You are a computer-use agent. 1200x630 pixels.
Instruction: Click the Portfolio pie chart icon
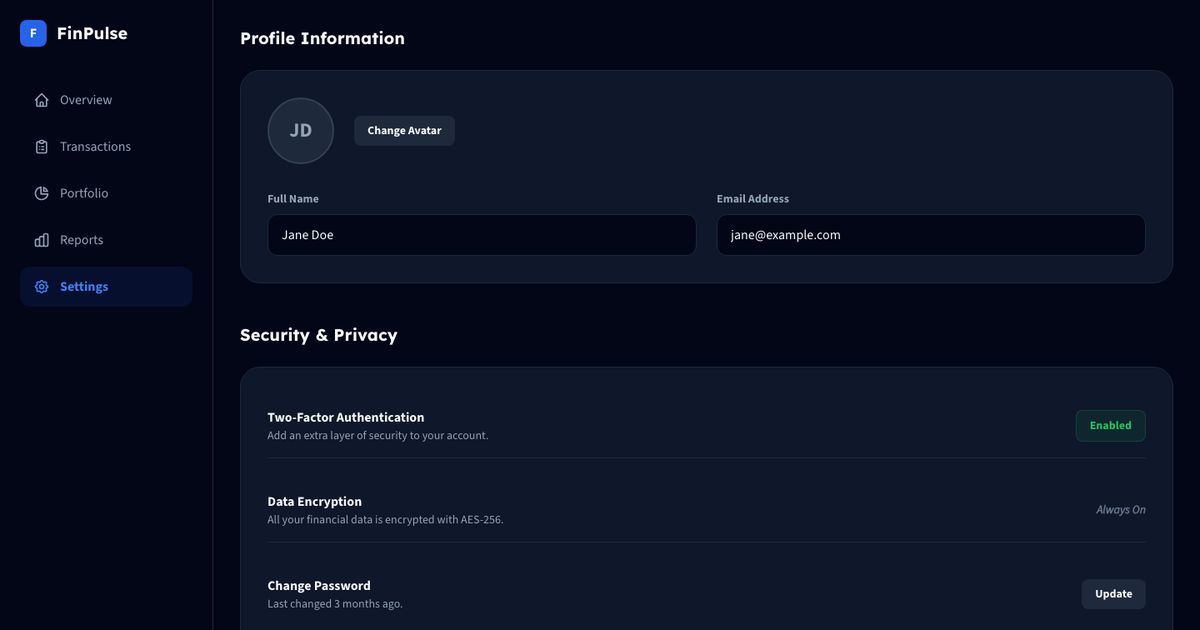(41, 193)
